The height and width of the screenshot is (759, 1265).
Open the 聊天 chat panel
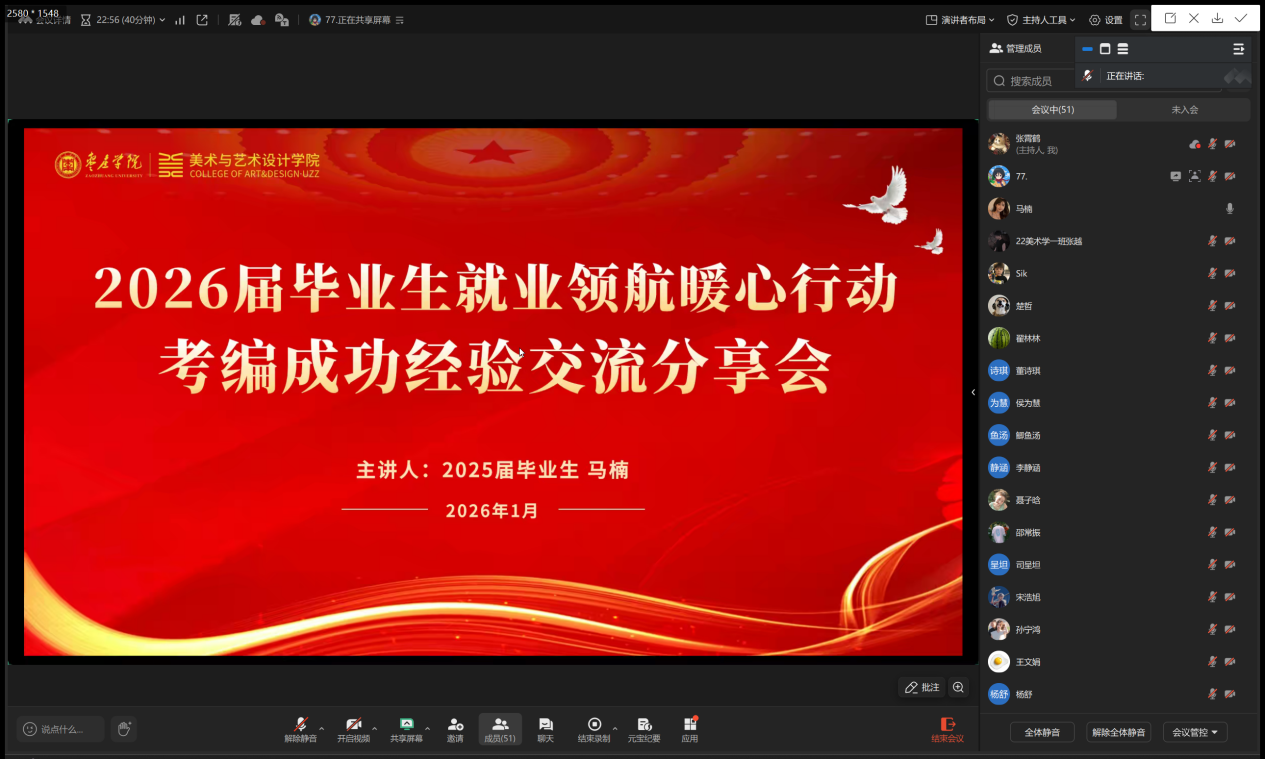coord(545,725)
